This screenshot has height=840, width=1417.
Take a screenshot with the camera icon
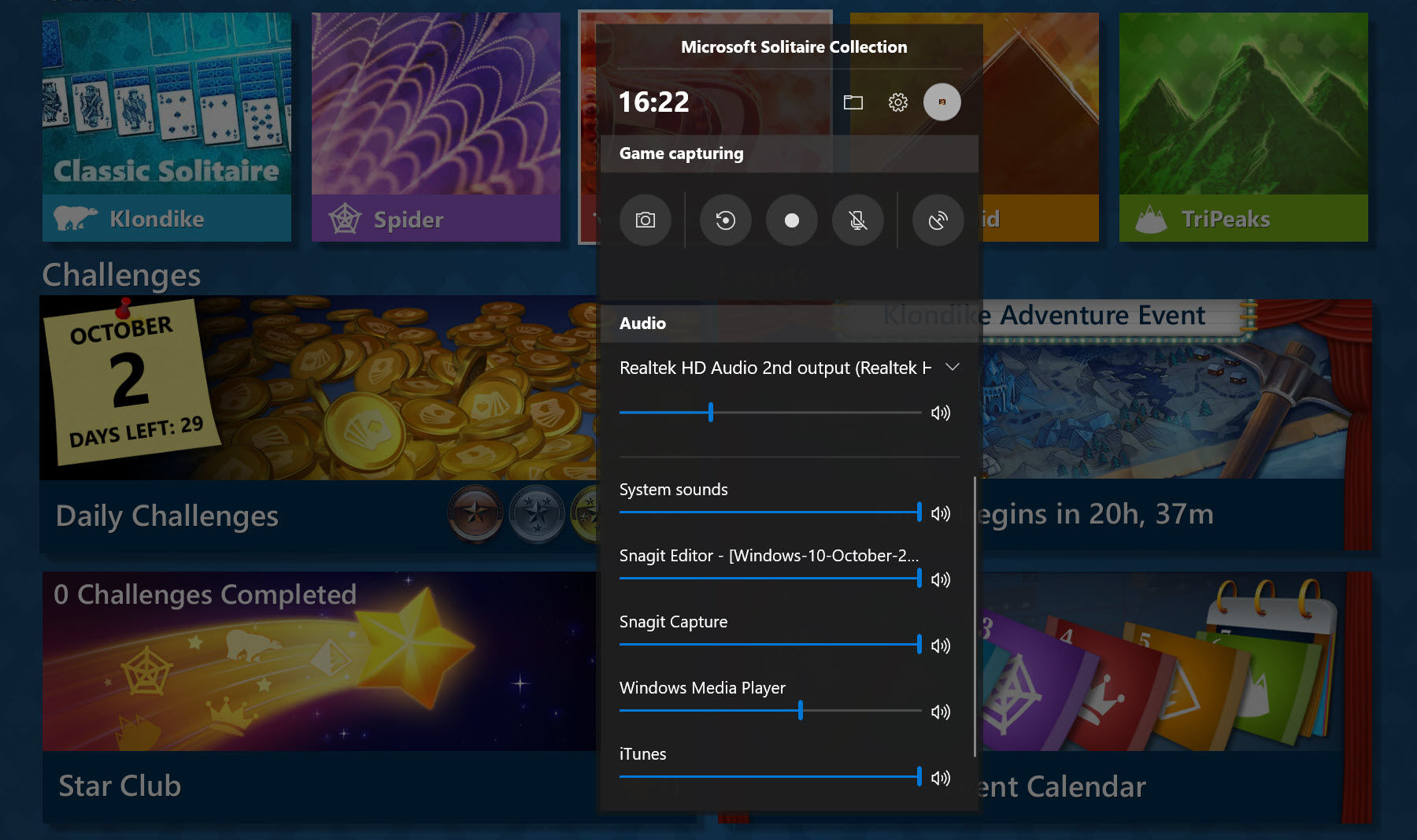(645, 220)
